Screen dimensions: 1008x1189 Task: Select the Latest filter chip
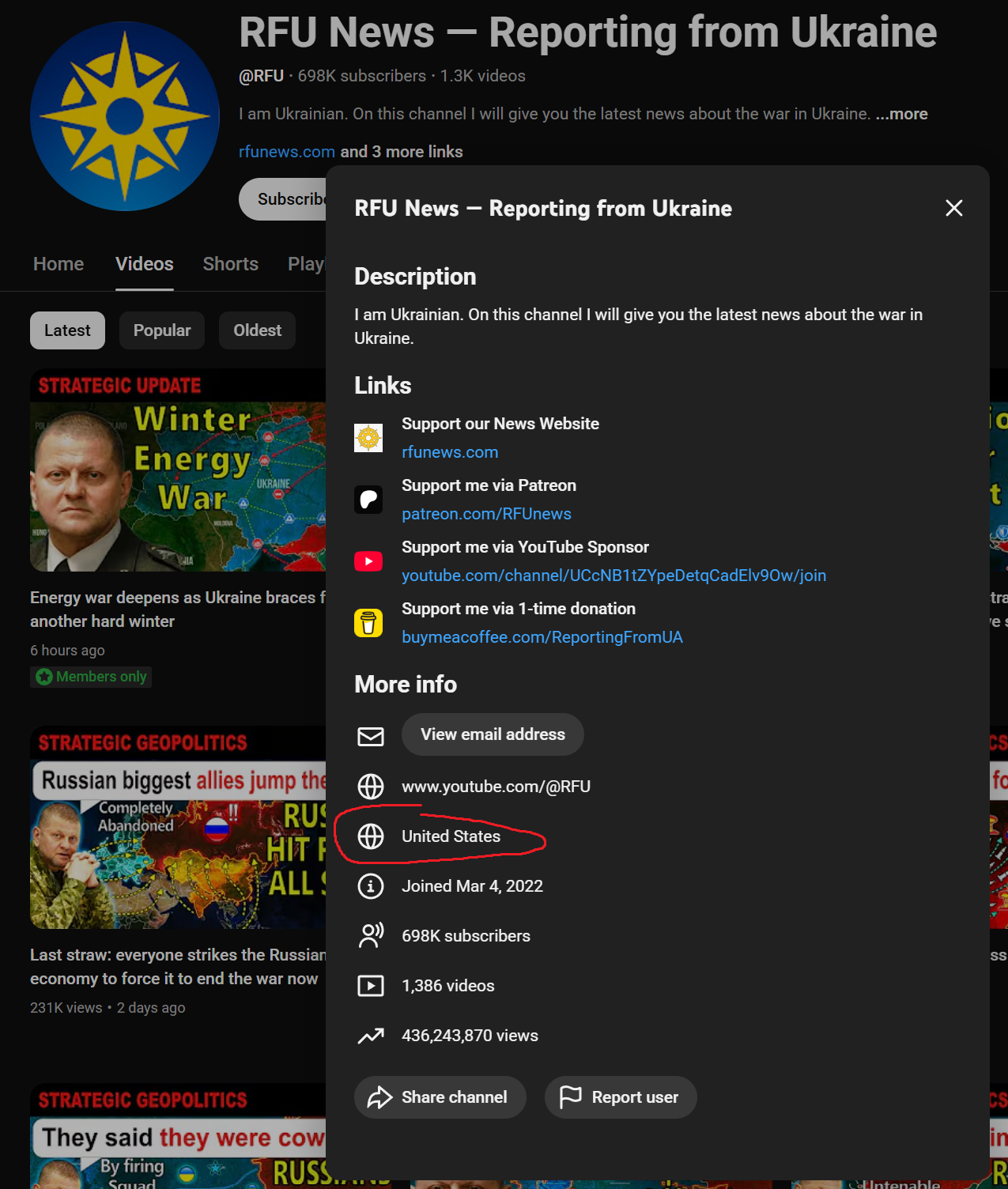click(67, 330)
